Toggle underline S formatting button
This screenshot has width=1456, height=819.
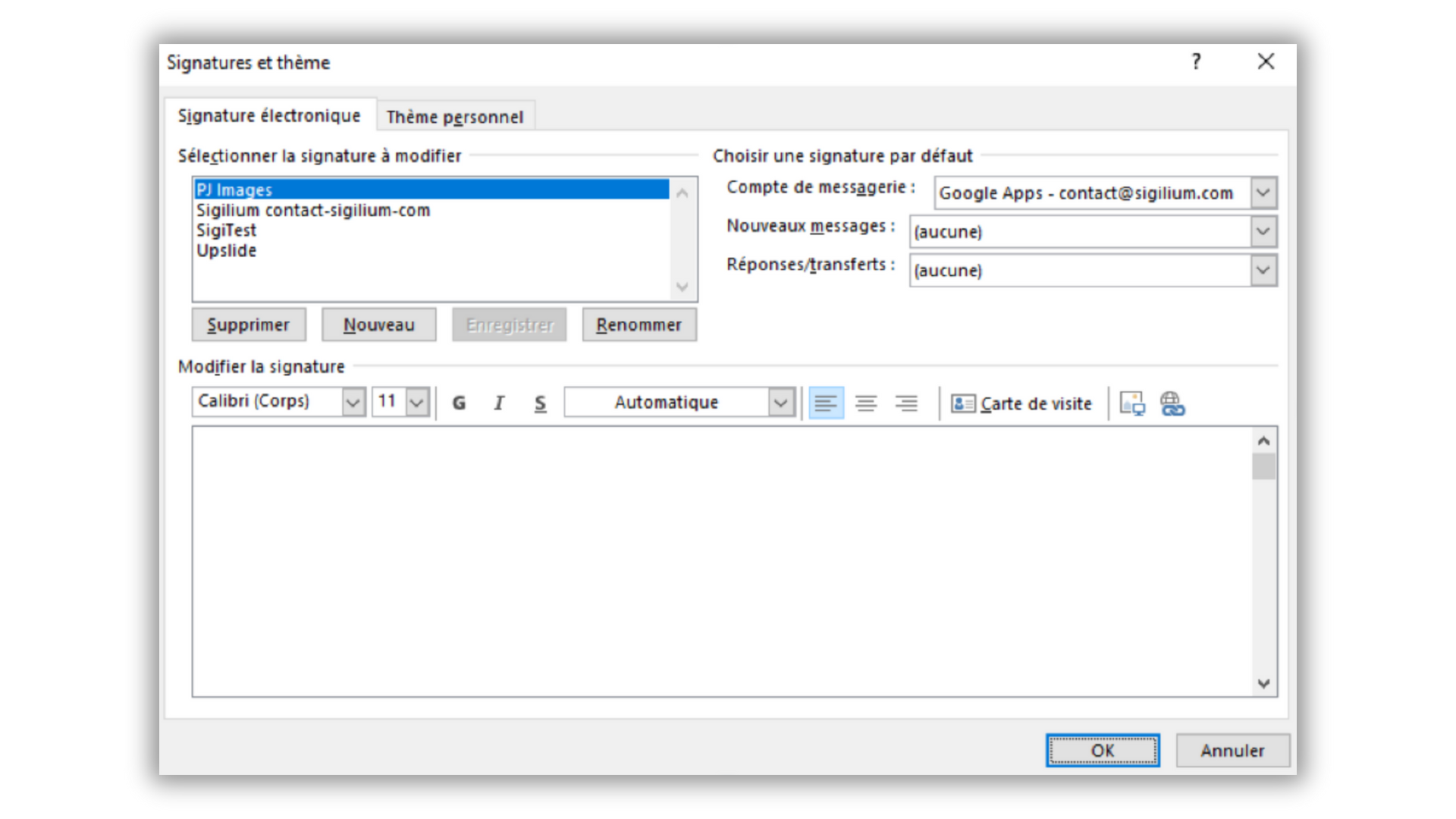click(540, 403)
